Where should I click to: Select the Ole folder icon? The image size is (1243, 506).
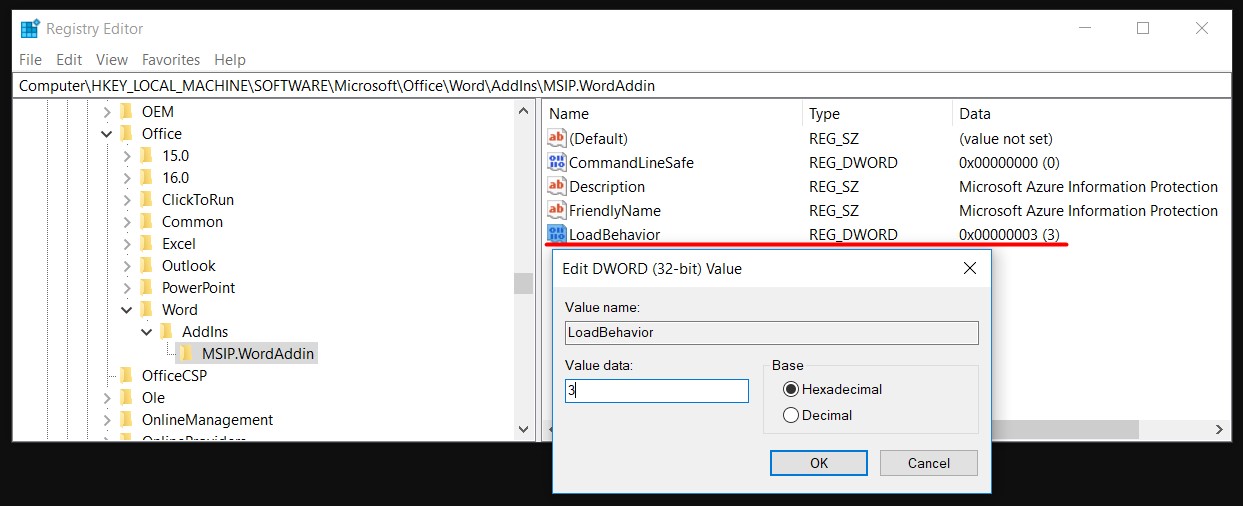click(x=126, y=398)
